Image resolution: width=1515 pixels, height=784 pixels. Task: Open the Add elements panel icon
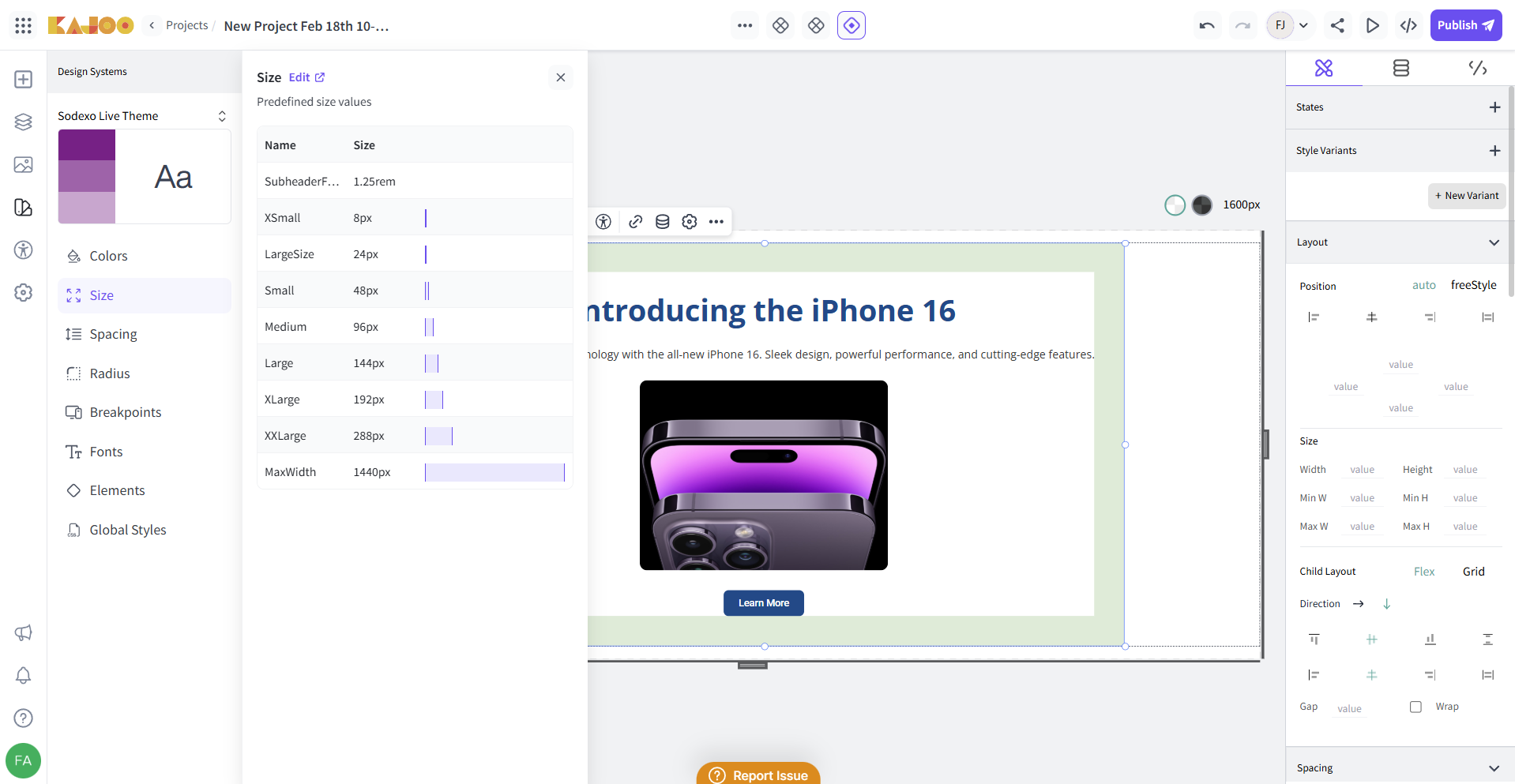pos(24,79)
